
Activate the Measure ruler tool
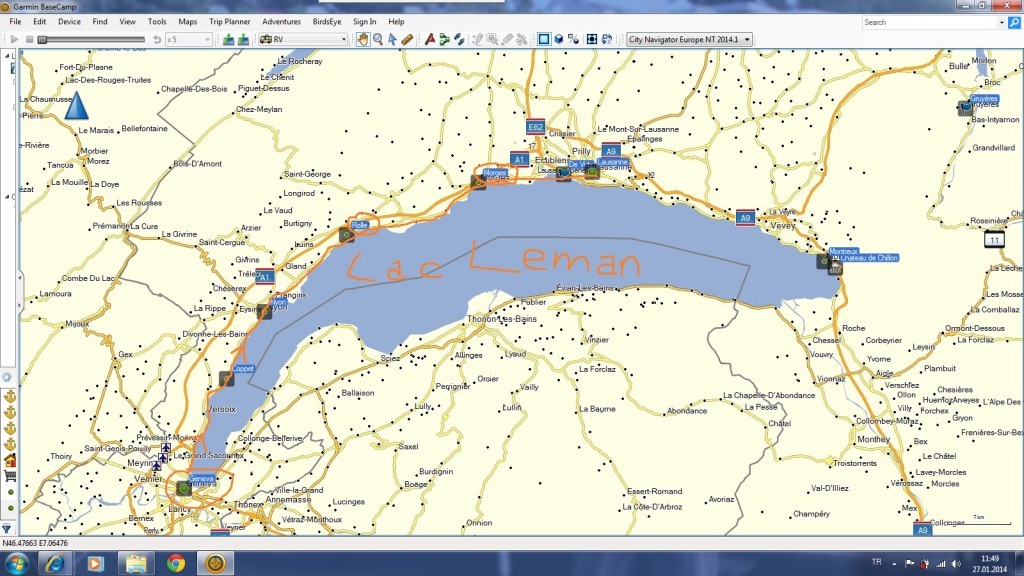click(x=407, y=39)
